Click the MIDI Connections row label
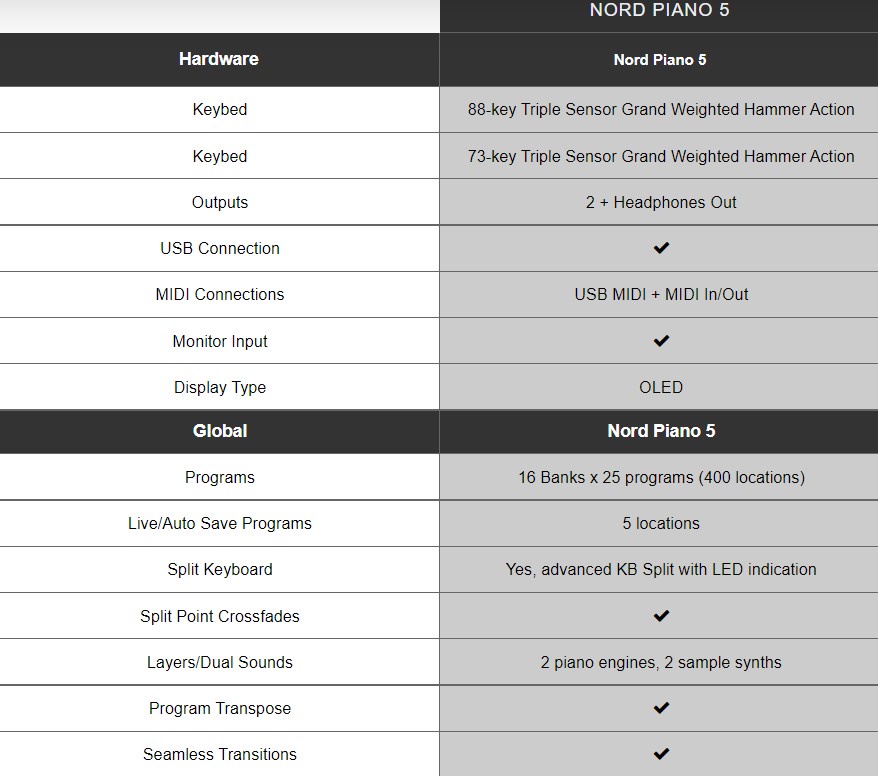Image resolution: width=878 pixels, height=776 pixels. (x=220, y=294)
